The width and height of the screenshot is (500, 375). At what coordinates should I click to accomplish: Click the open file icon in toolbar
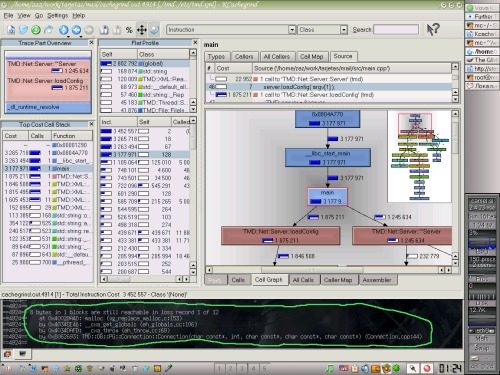[x=11, y=30]
